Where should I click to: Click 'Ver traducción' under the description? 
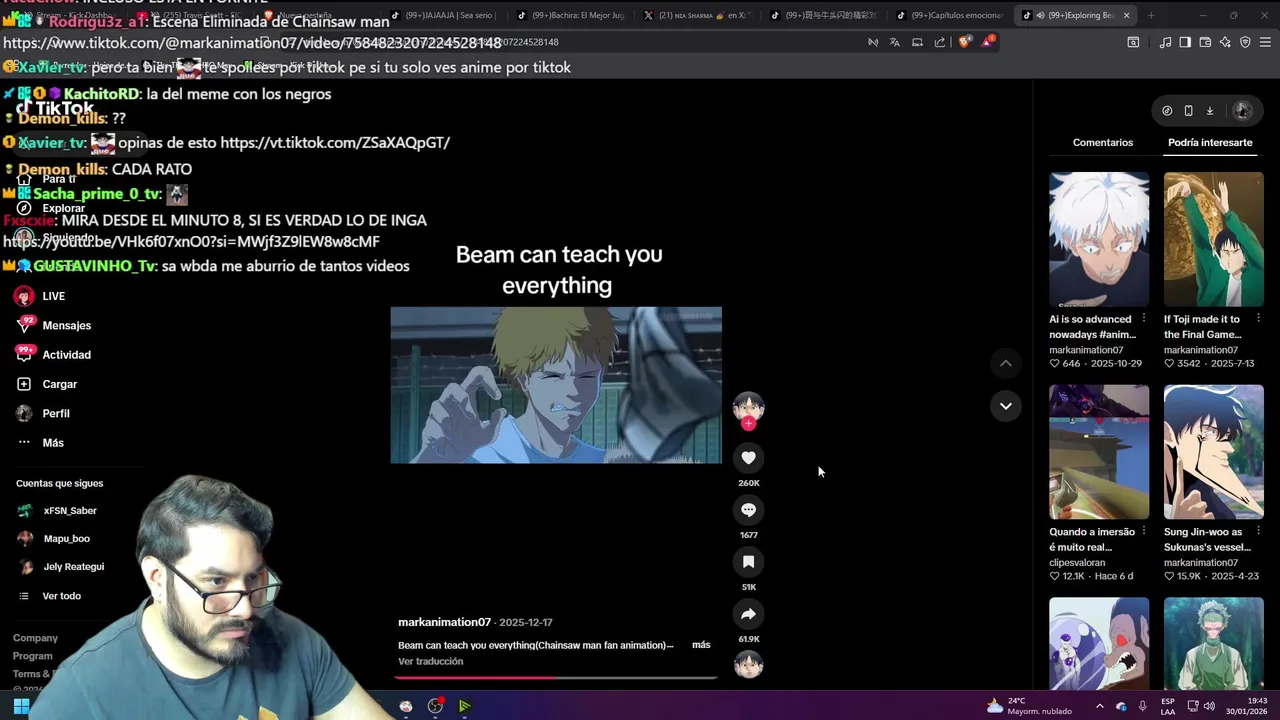pos(430,661)
